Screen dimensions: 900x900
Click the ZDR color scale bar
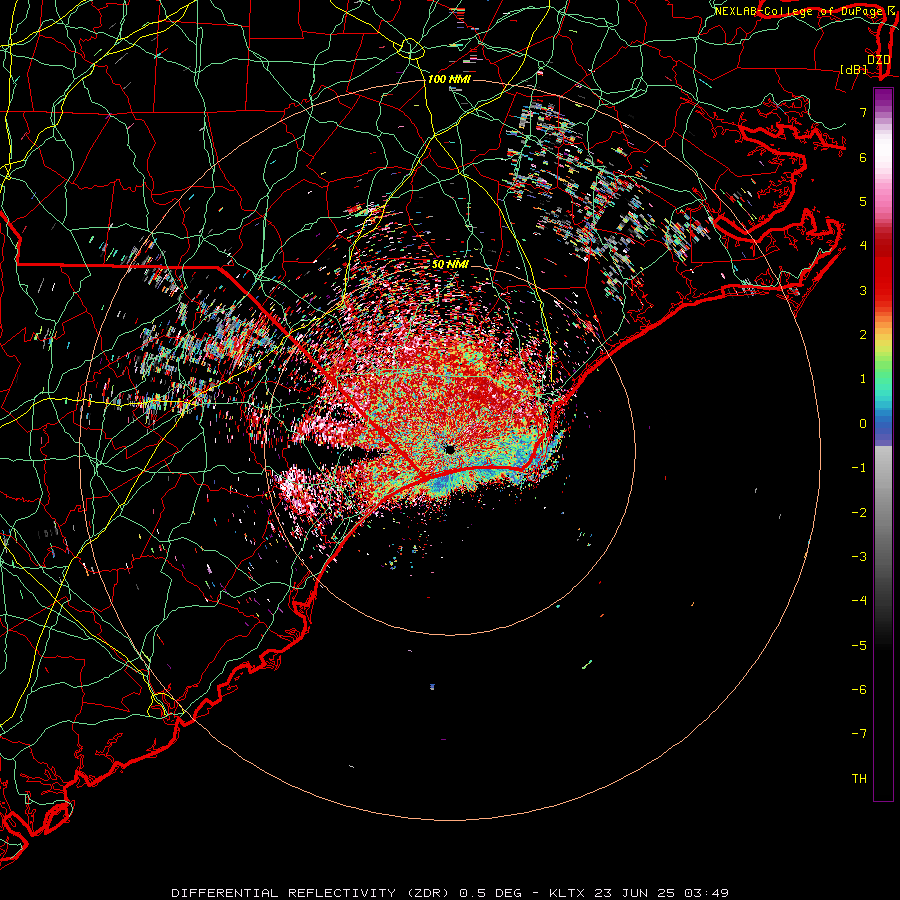pyautogui.click(x=883, y=444)
